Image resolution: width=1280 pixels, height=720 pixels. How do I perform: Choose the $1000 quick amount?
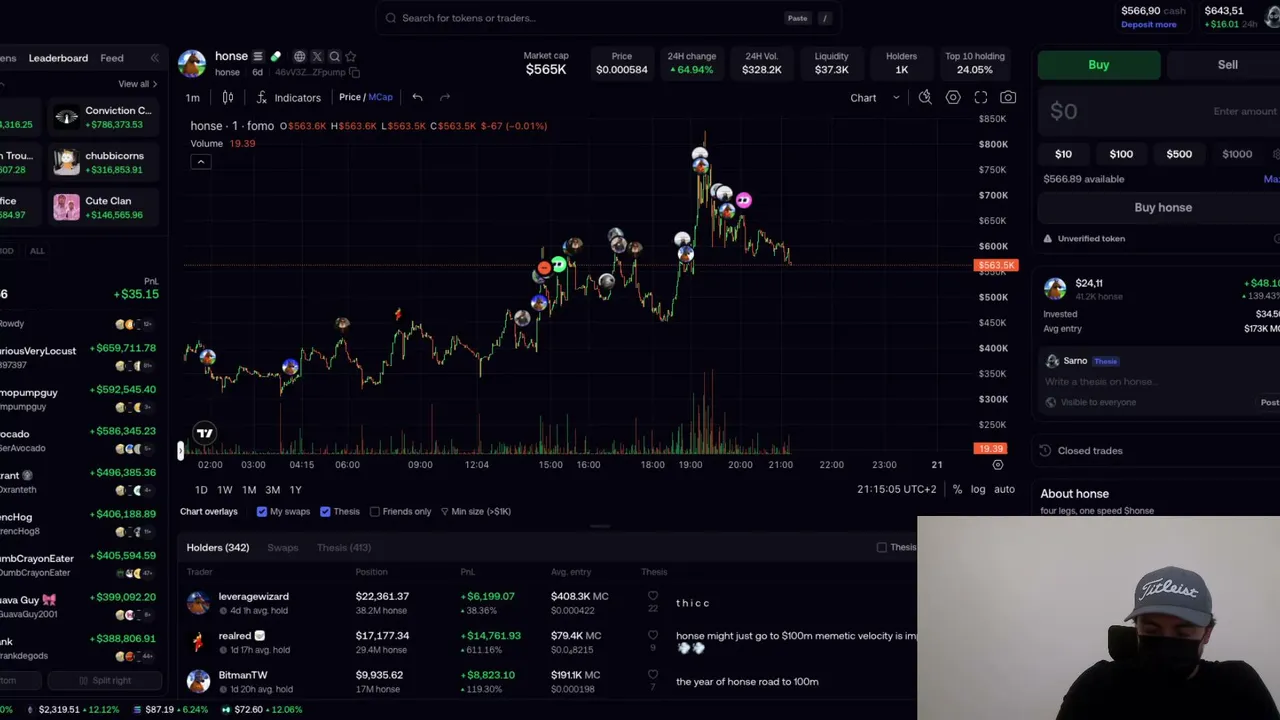(1237, 154)
